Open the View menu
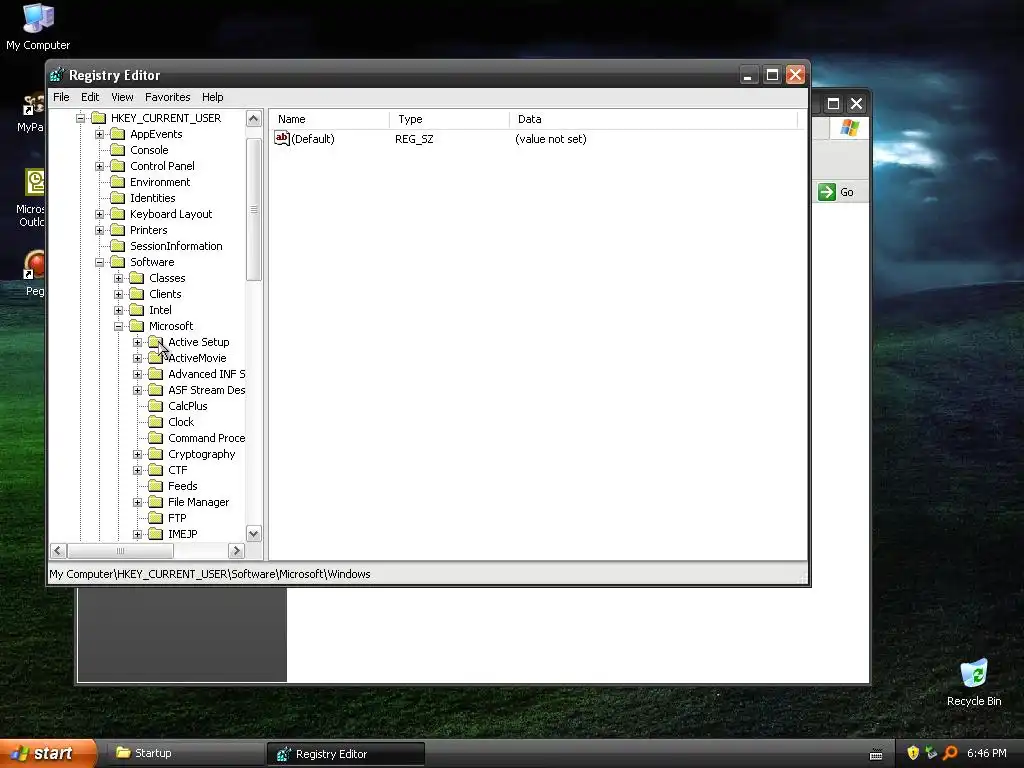1024x768 pixels. pos(122,97)
